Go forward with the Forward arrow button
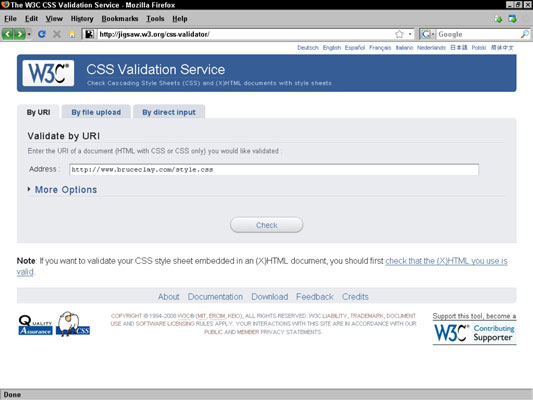 coord(20,34)
